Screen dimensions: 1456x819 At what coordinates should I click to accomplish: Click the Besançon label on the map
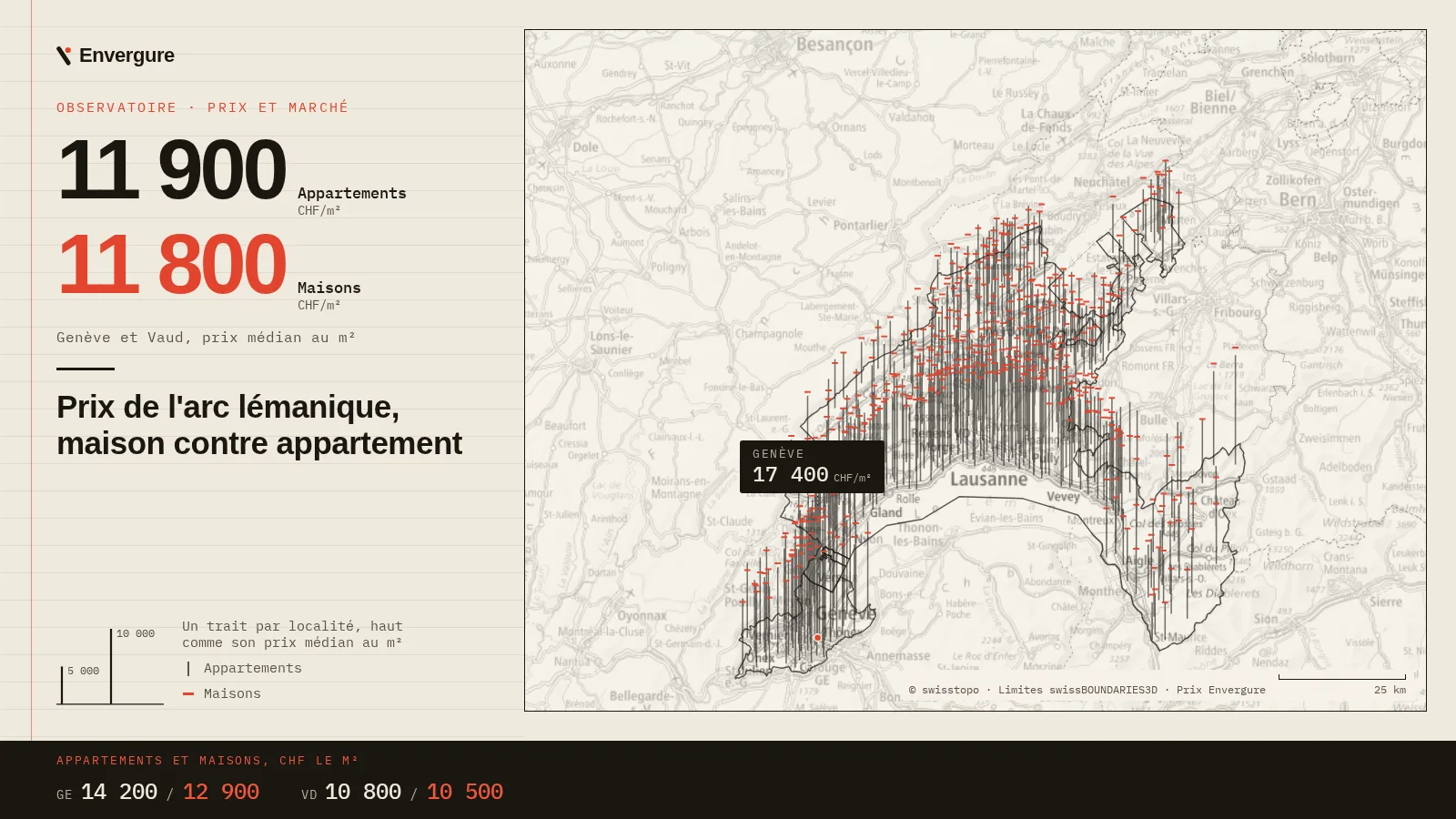pos(834,45)
